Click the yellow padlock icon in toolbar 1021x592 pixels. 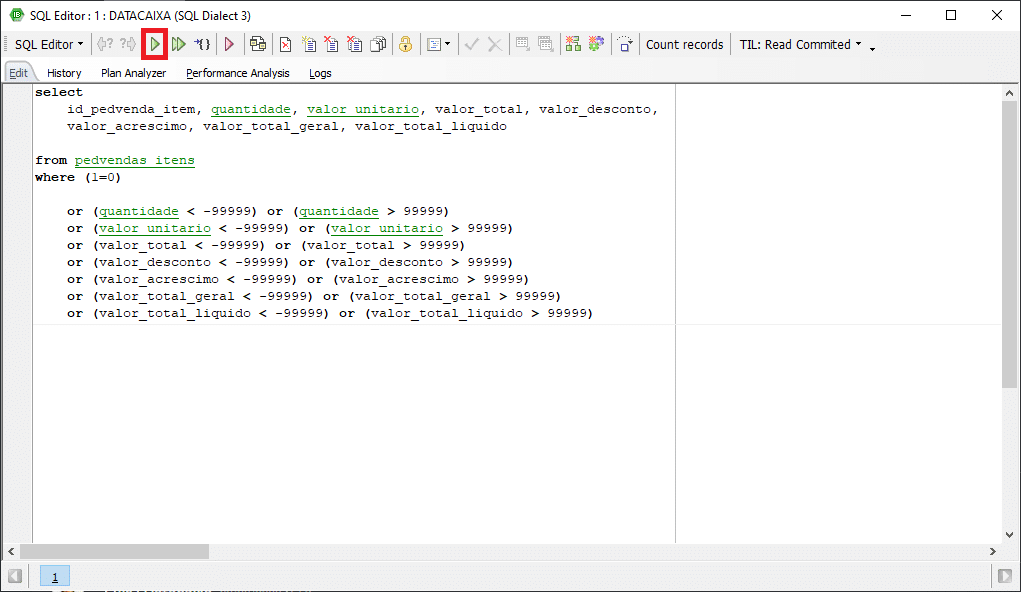coord(405,44)
